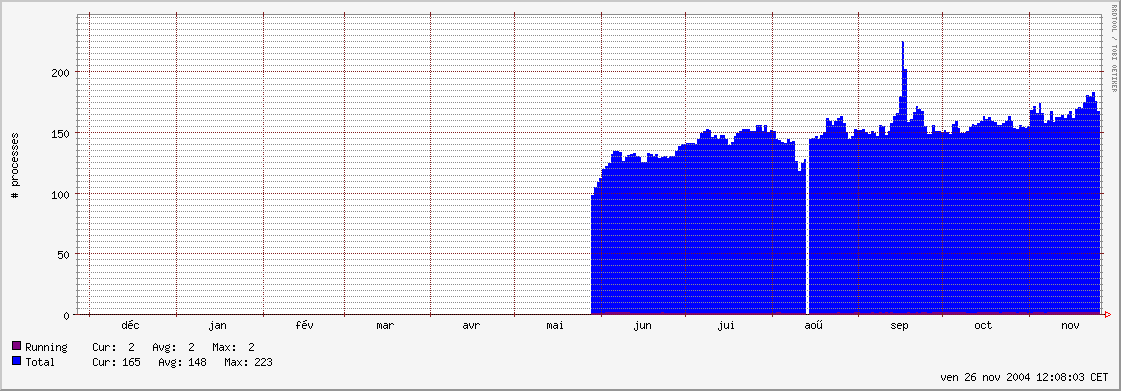Click the 200 y-axis value label

(61, 73)
